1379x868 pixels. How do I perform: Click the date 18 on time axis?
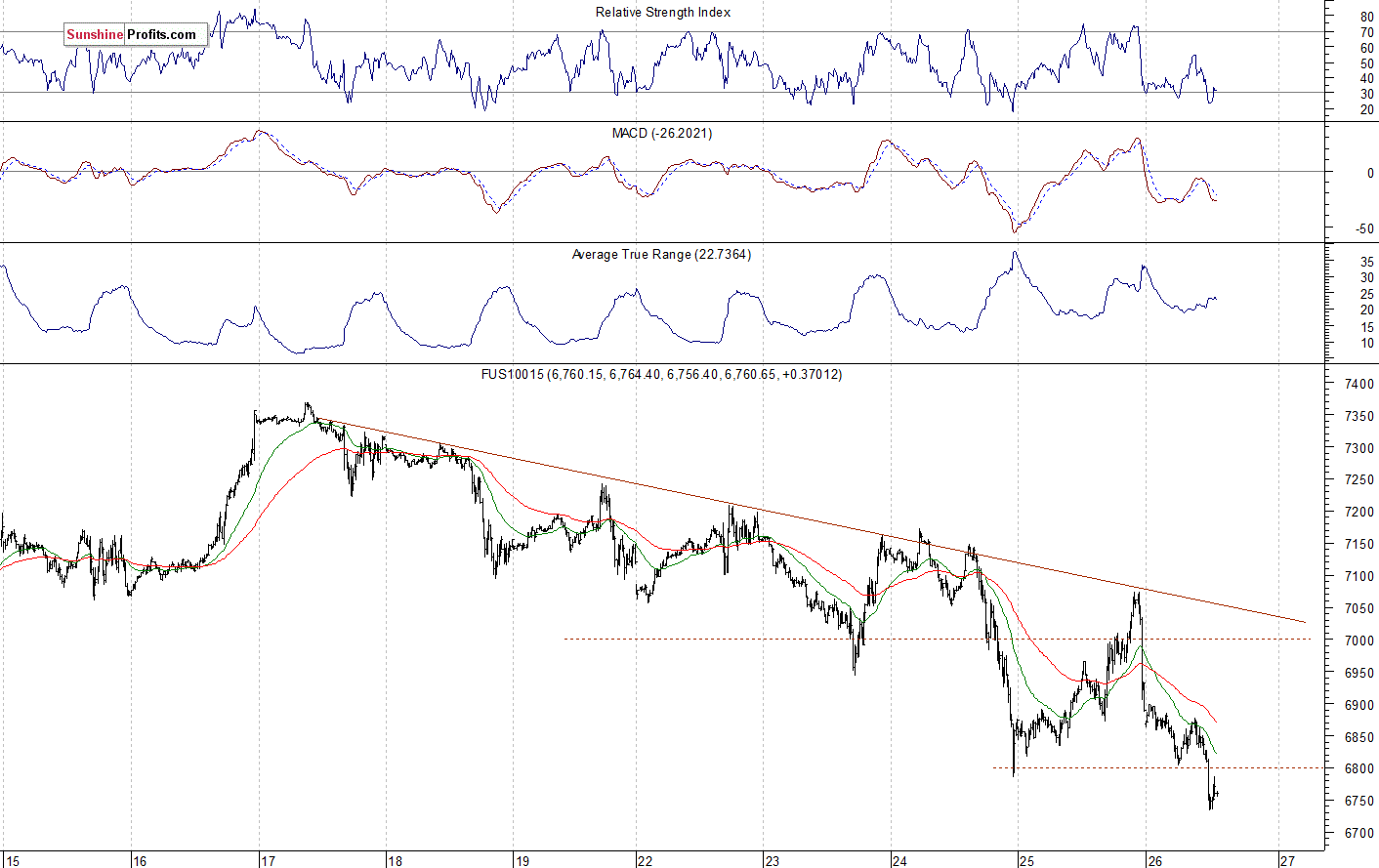(x=395, y=861)
